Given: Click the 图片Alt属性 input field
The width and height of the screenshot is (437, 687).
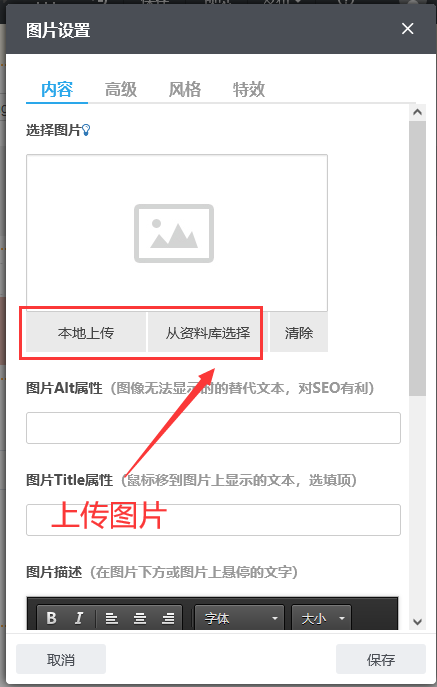Looking at the screenshot, I should tap(213, 428).
